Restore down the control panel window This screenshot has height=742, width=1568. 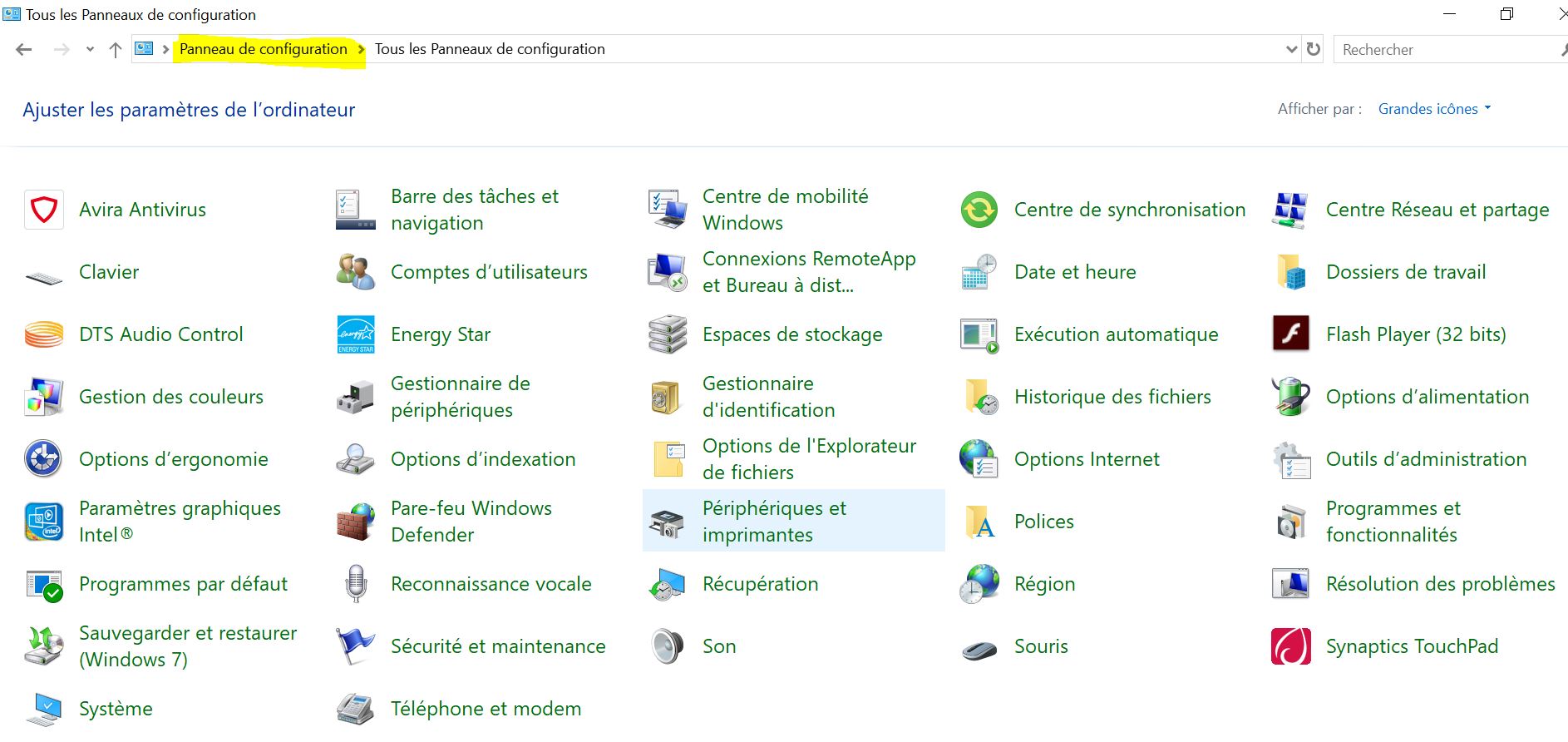coord(1506,14)
